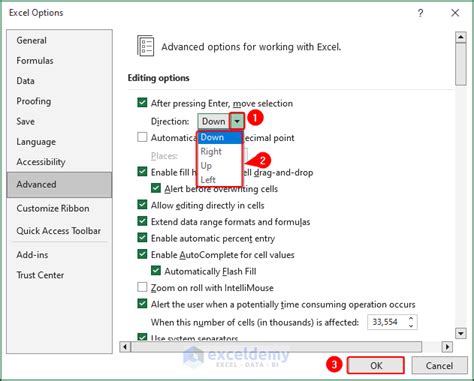Toggle Allow editing directly in cells
This screenshot has width=474, height=381.
tap(142, 205)
